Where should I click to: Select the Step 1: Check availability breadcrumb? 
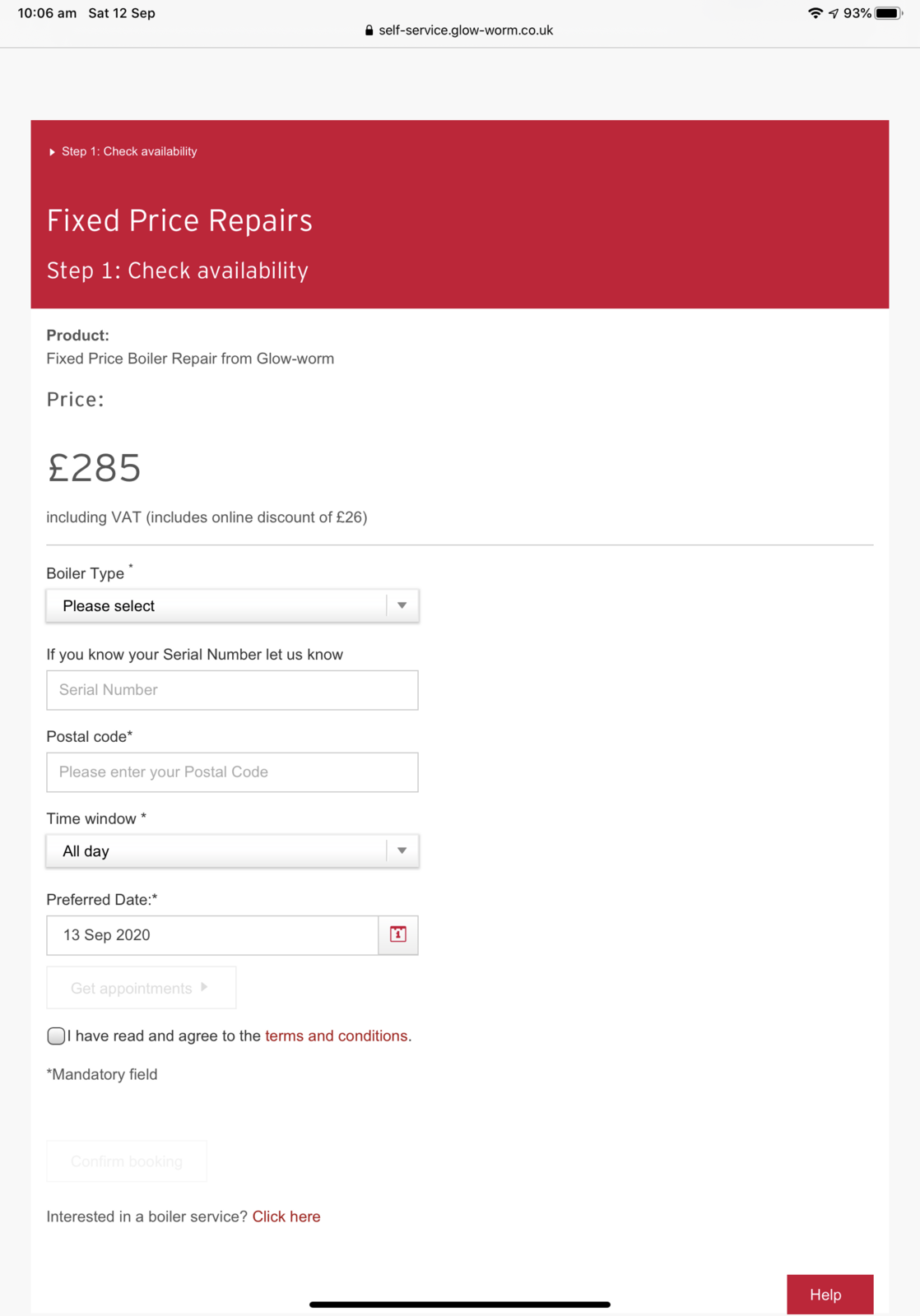pyautogui.click(x=129, y=151)
